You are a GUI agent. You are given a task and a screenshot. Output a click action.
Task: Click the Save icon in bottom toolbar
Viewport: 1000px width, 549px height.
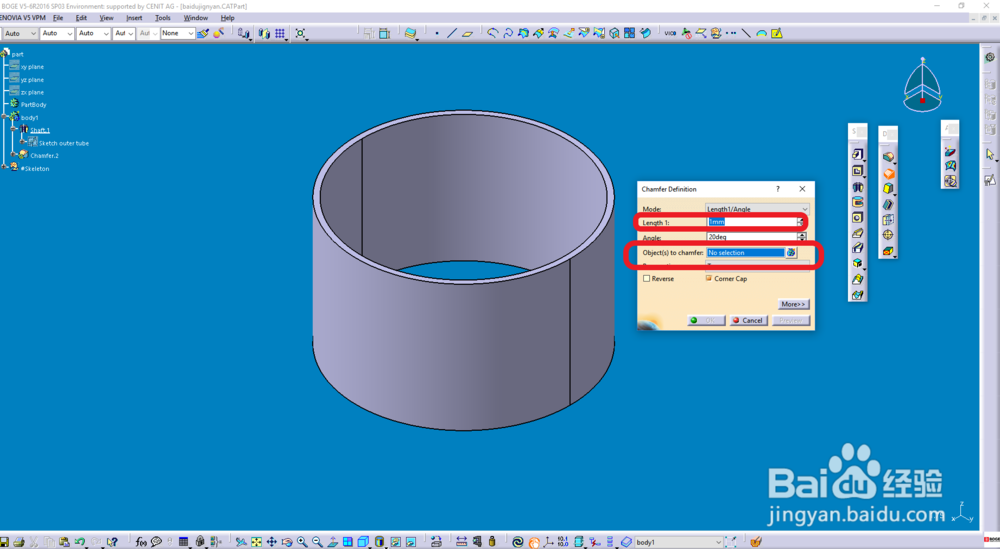pyautogui.click(x=4, y=542)
